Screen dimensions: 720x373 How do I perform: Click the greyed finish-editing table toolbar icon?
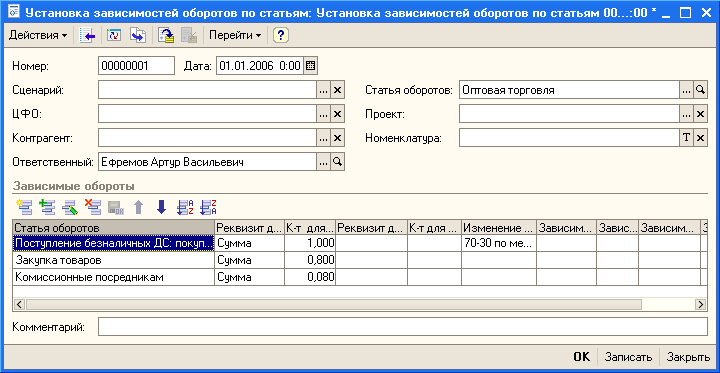tap(116, 208)
